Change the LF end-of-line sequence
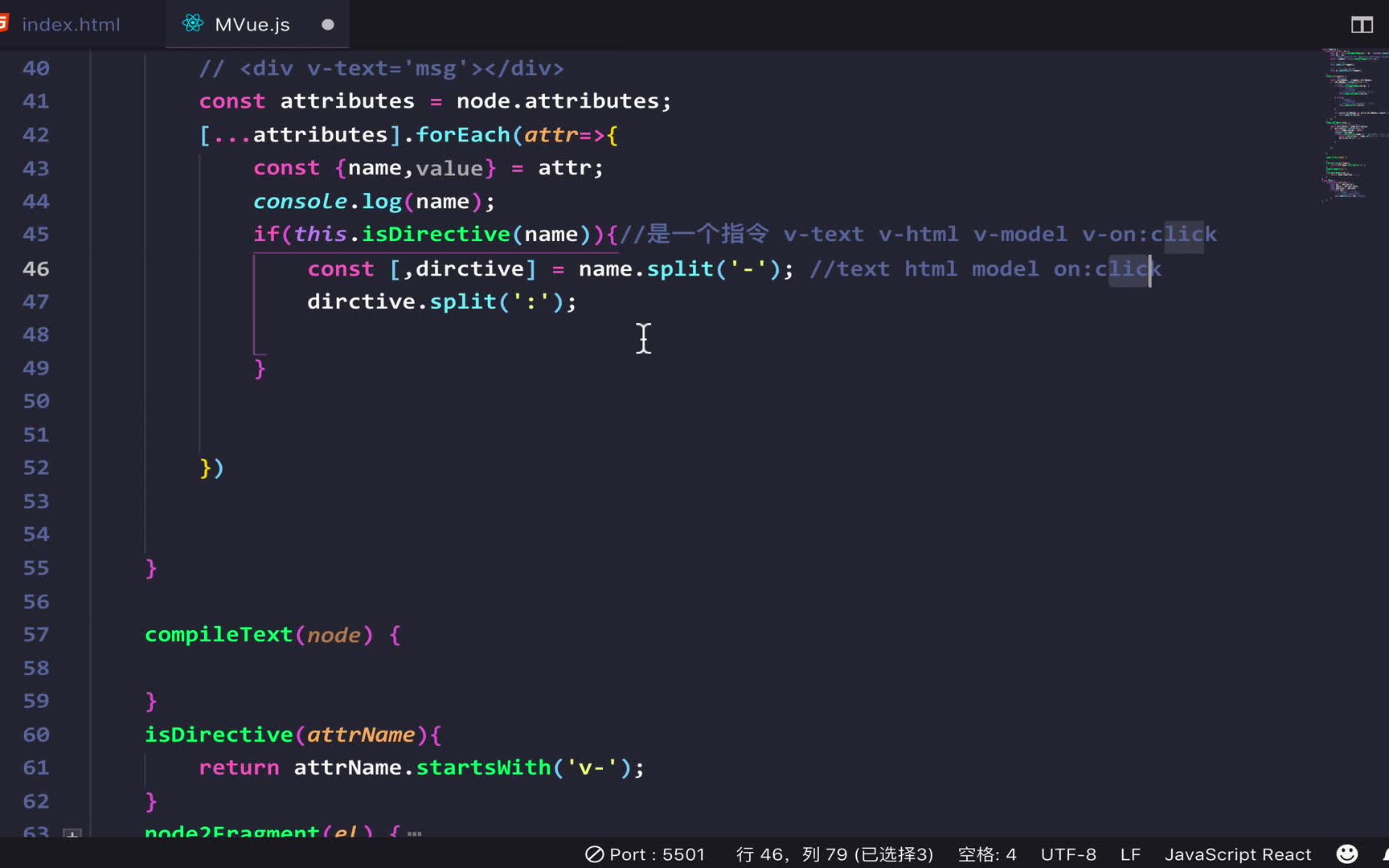 (x=1130, y=854)
